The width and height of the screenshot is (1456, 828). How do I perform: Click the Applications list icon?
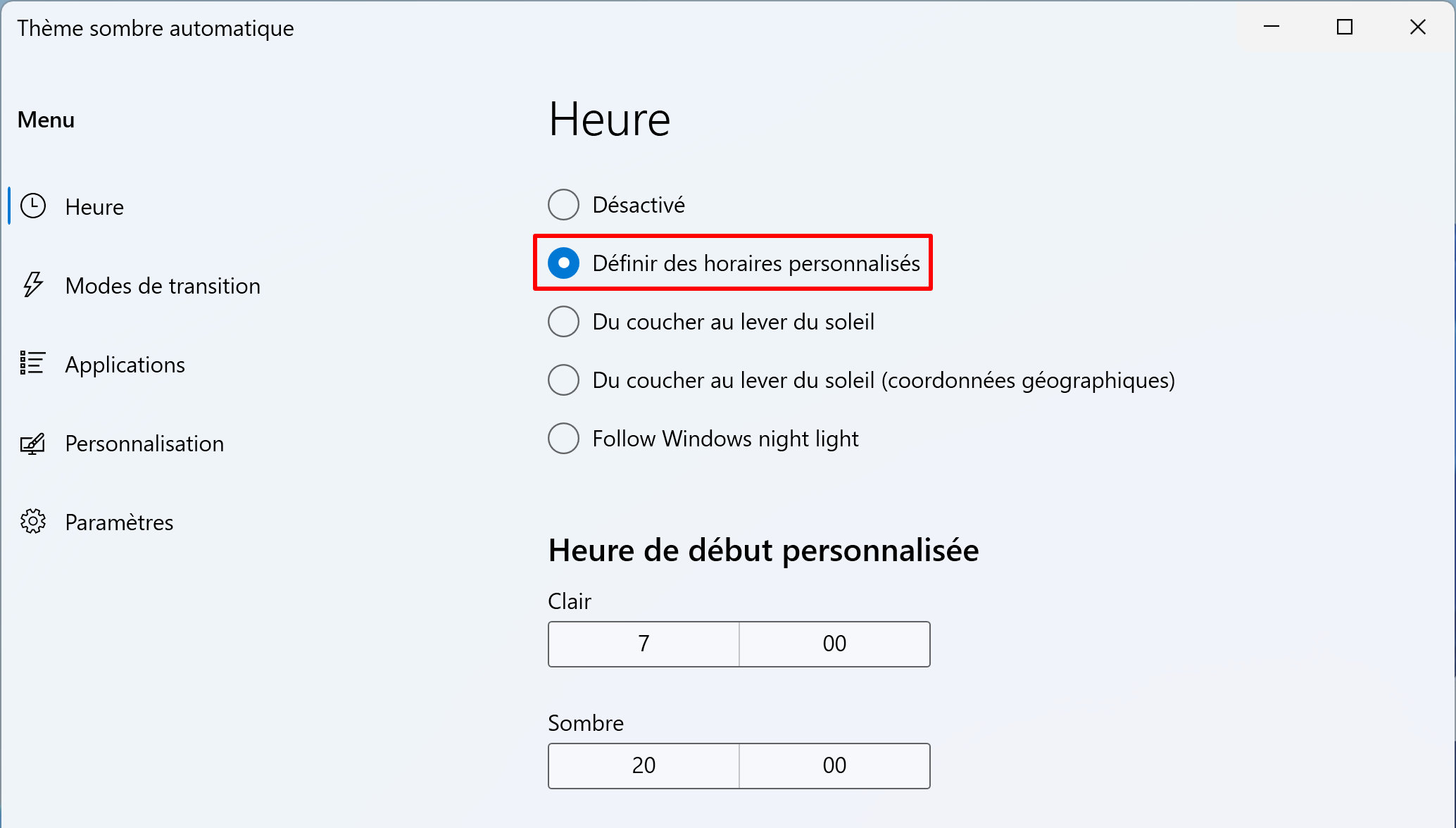(x=32, y=363)
